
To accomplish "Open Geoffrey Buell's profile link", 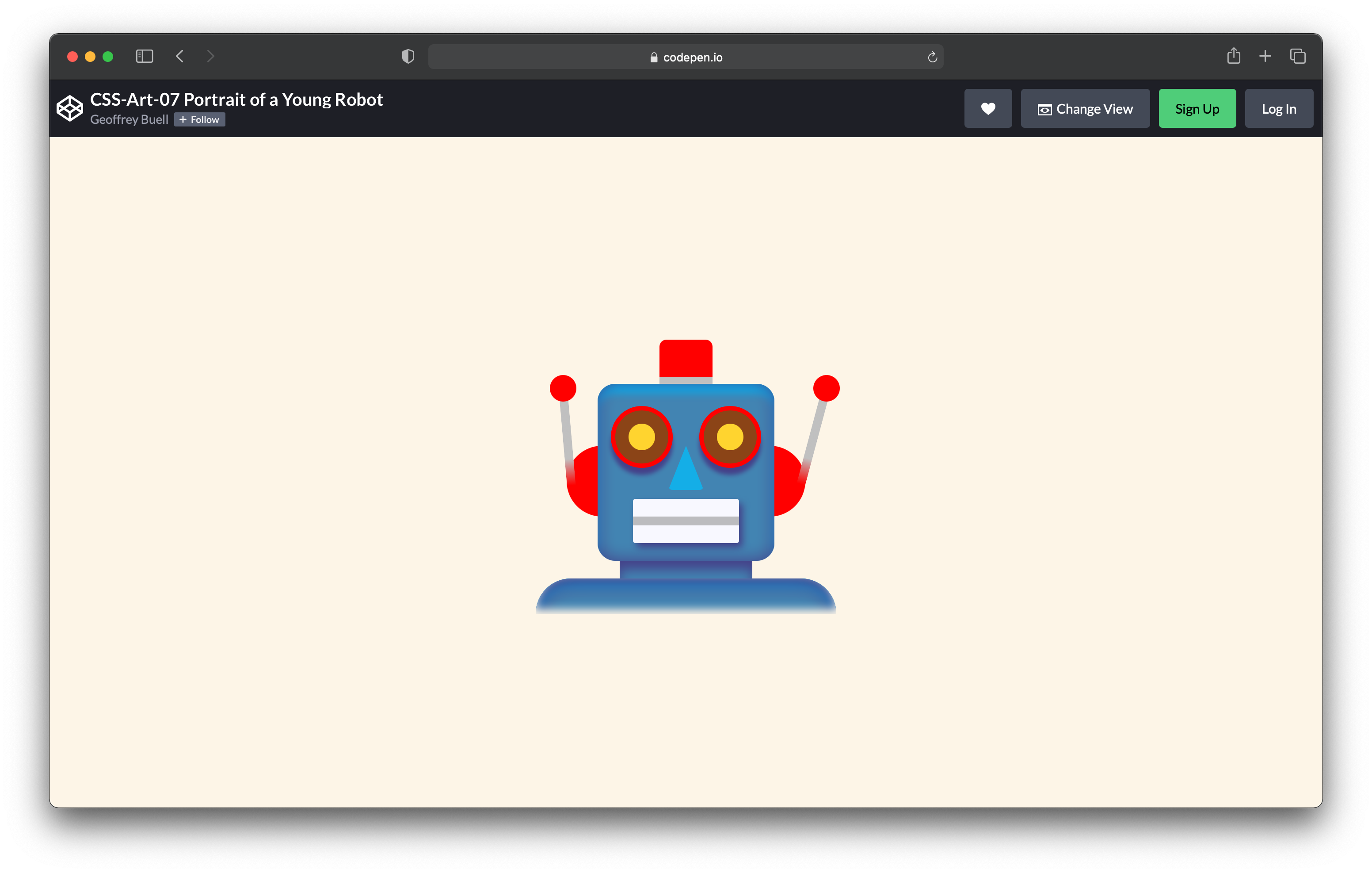I will point(130,120).
